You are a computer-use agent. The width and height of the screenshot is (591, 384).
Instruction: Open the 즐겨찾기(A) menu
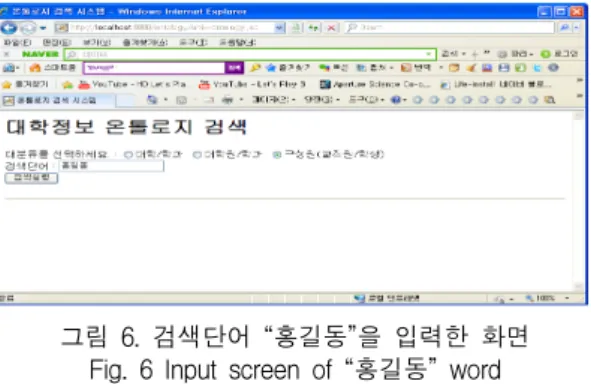145,42
